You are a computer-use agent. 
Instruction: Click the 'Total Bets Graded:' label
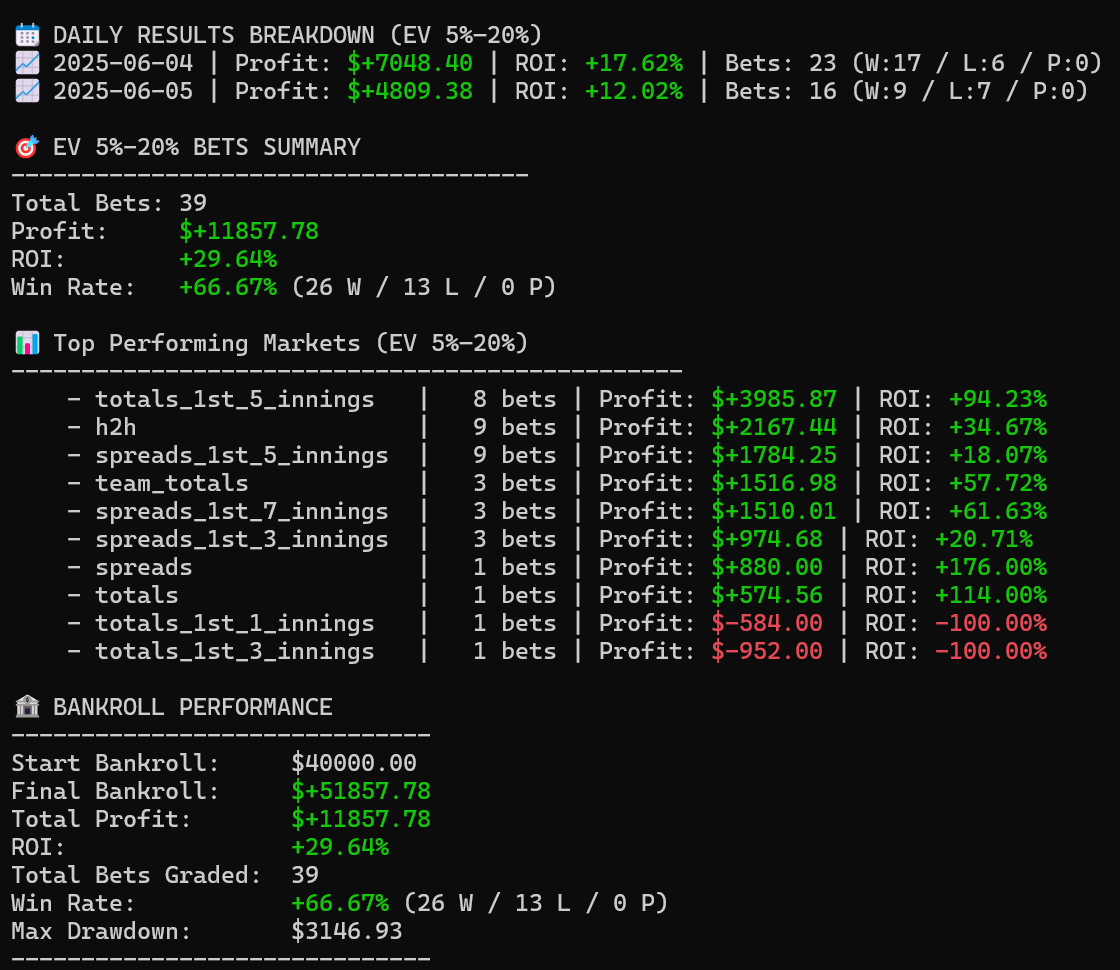[137, 875]
